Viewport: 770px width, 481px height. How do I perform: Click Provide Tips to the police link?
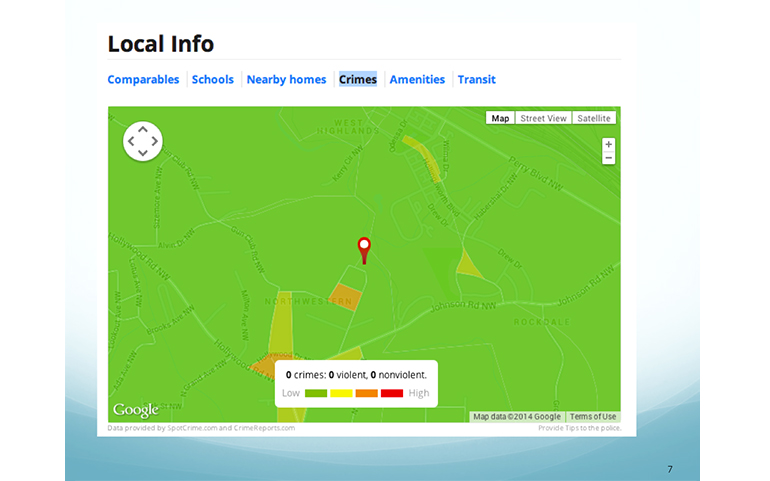click(579, 428)
